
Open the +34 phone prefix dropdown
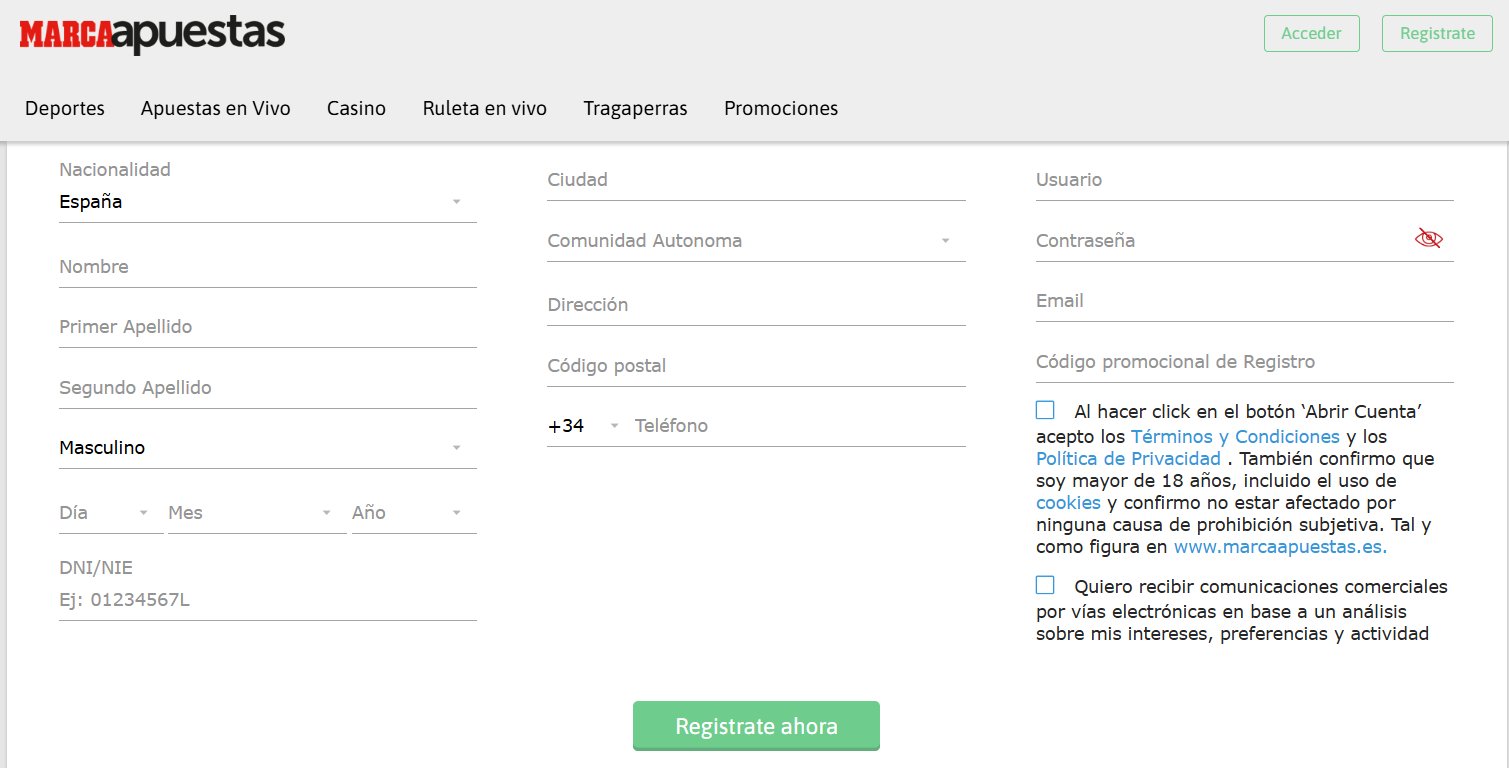click(x=584, y=426)
